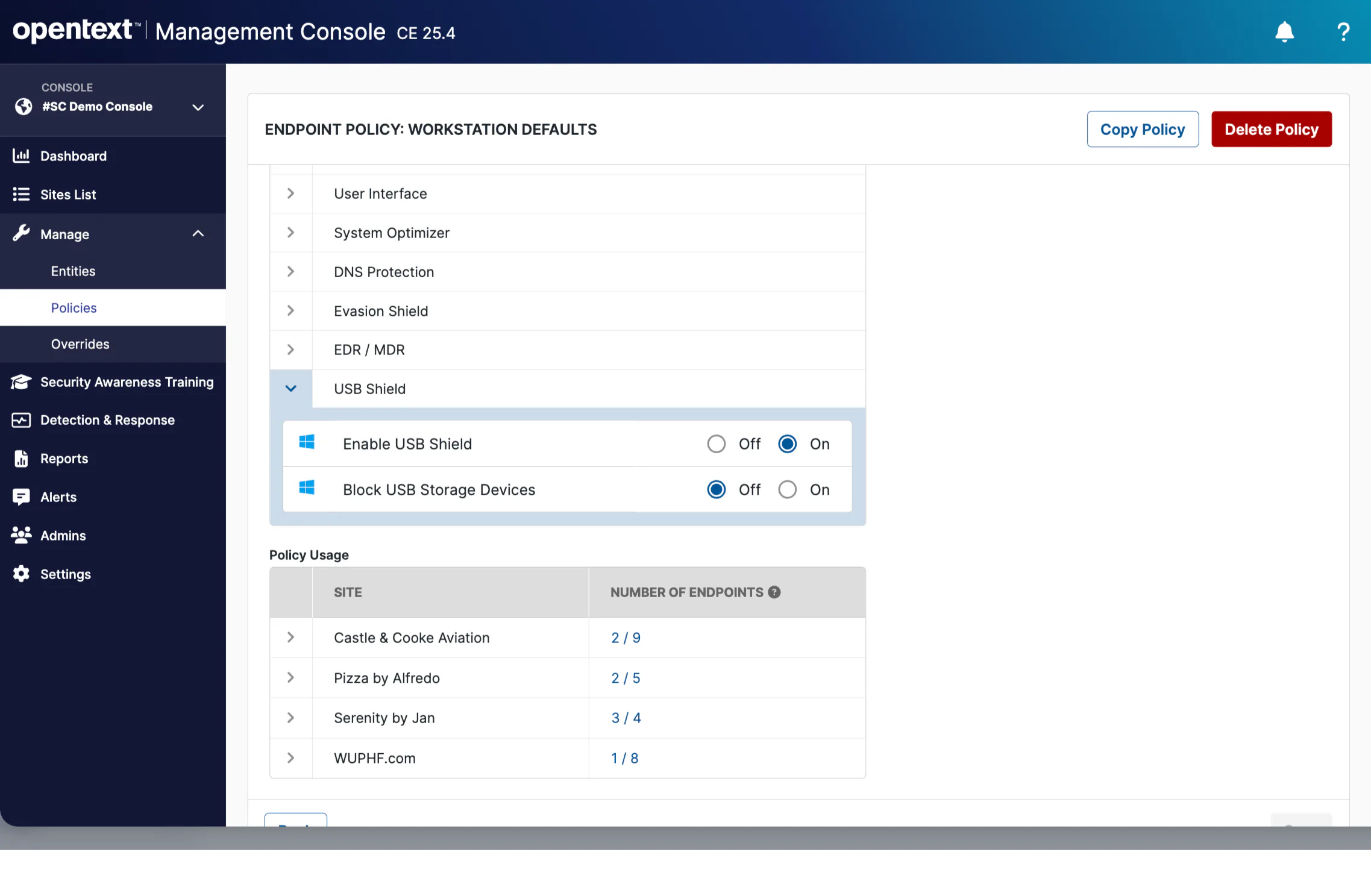Screen dimensions: 1371x896
Task: Collapse the USB Shield section
Action: pos(291,389)
